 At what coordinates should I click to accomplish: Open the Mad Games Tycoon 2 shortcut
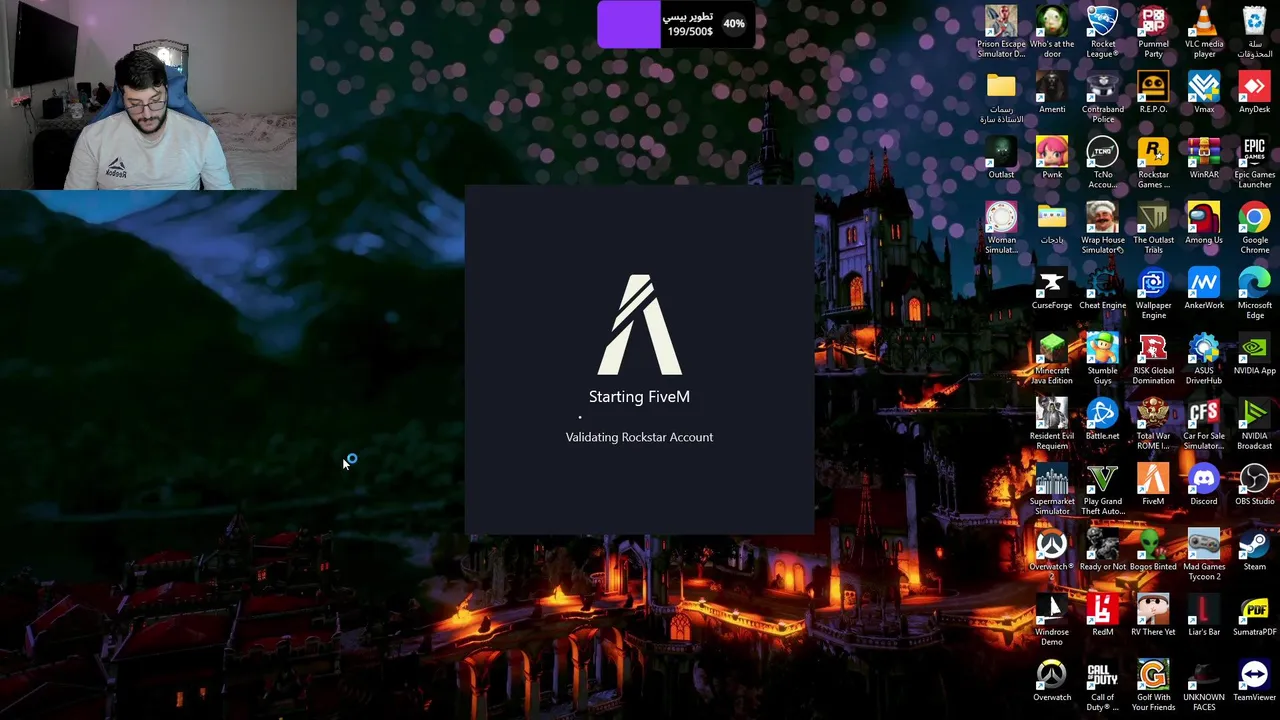(x=1204, y=555)
